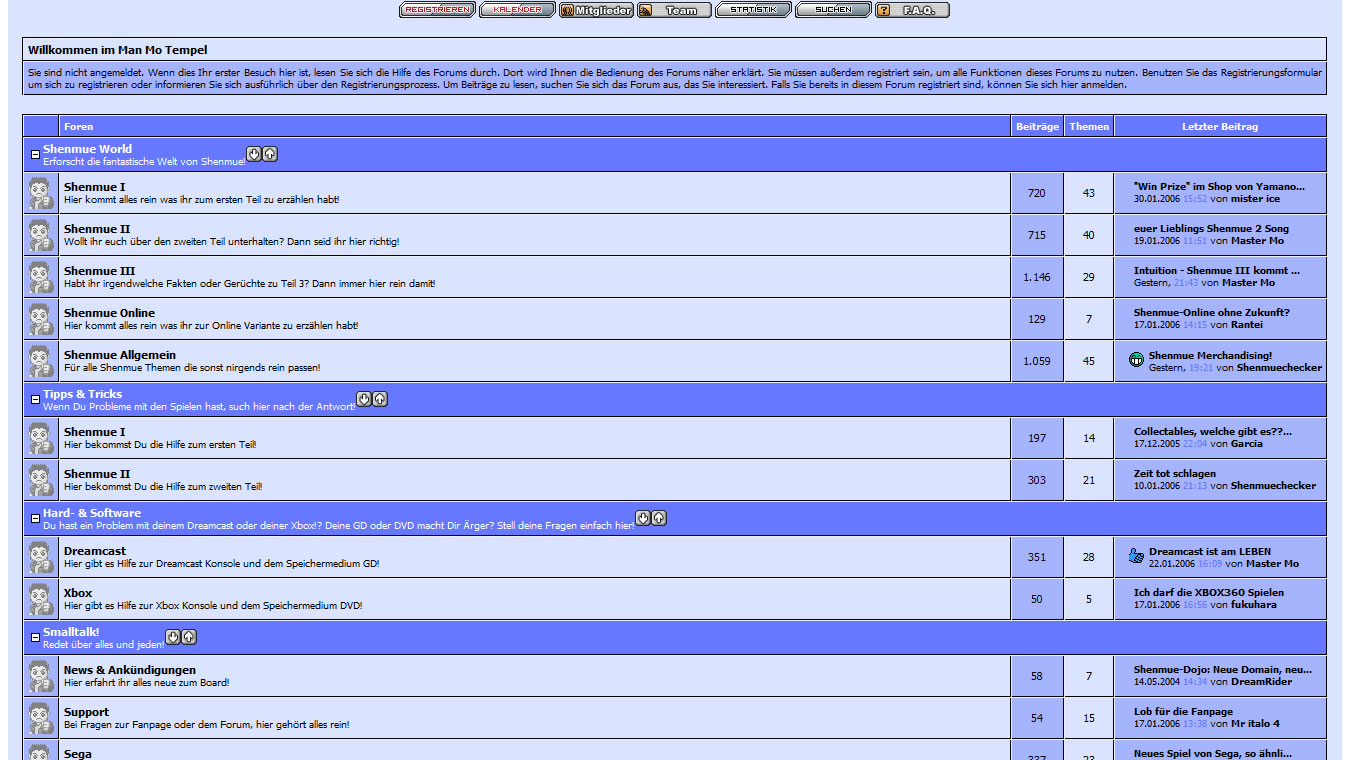Click green smiley icon of Shenmue Merchandising post
Screen dimensions: 1354x760
(x=1137, y=360)
